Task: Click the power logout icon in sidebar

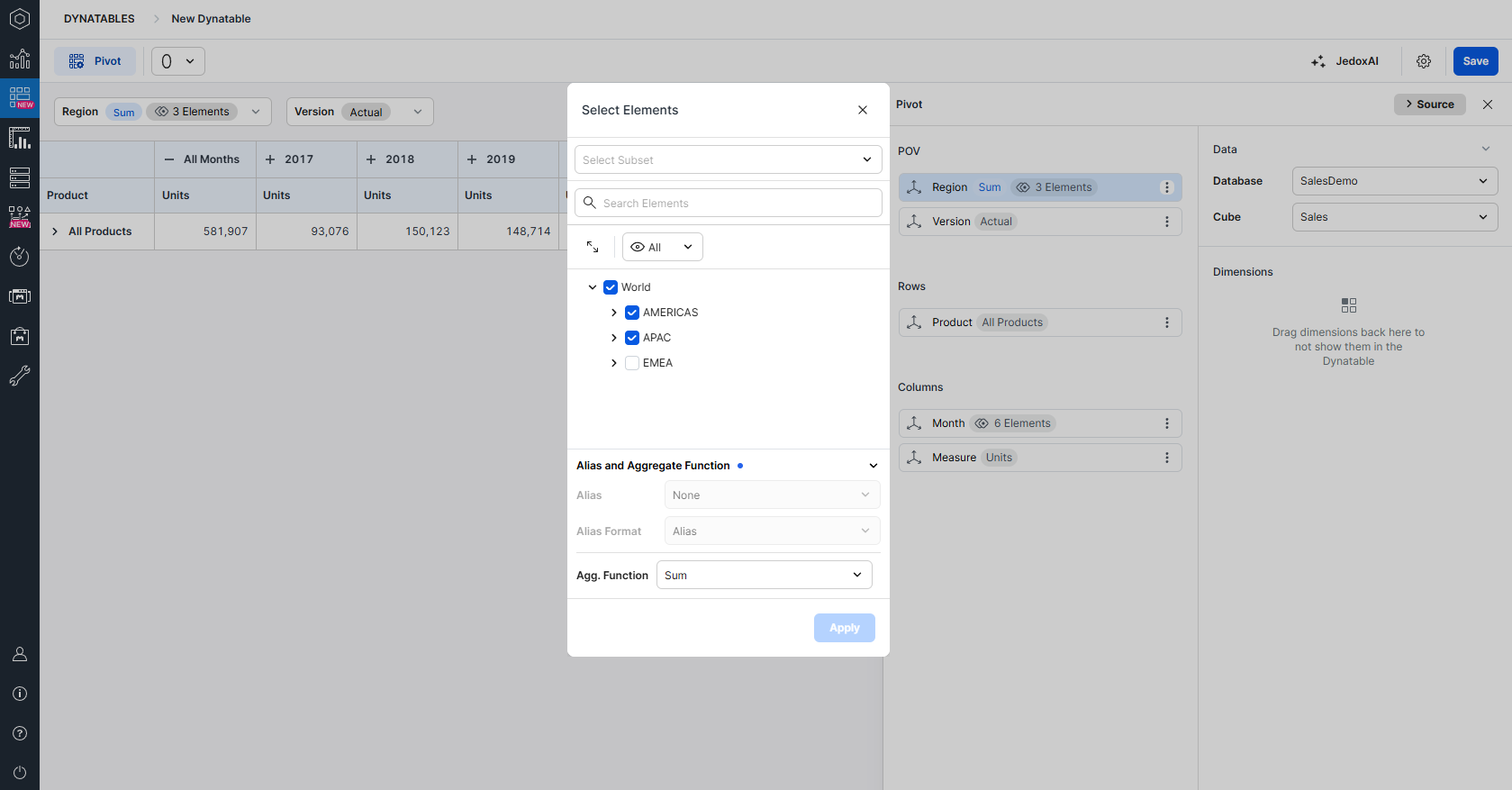Action: (x=20, y=773)
